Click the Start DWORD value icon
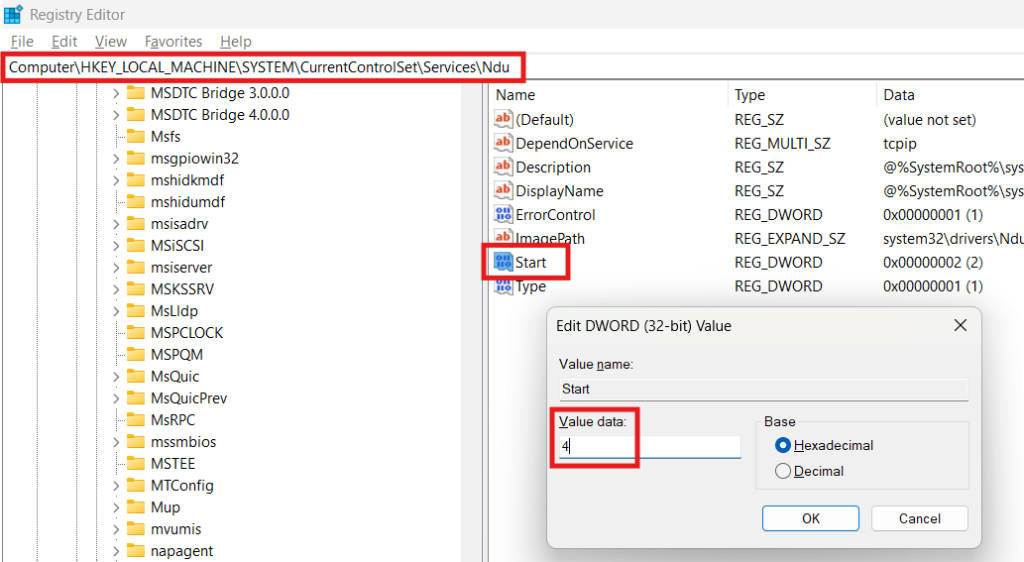Image resolution: width=1024 pixels, height=562 pixels. (x=502, y=263)
